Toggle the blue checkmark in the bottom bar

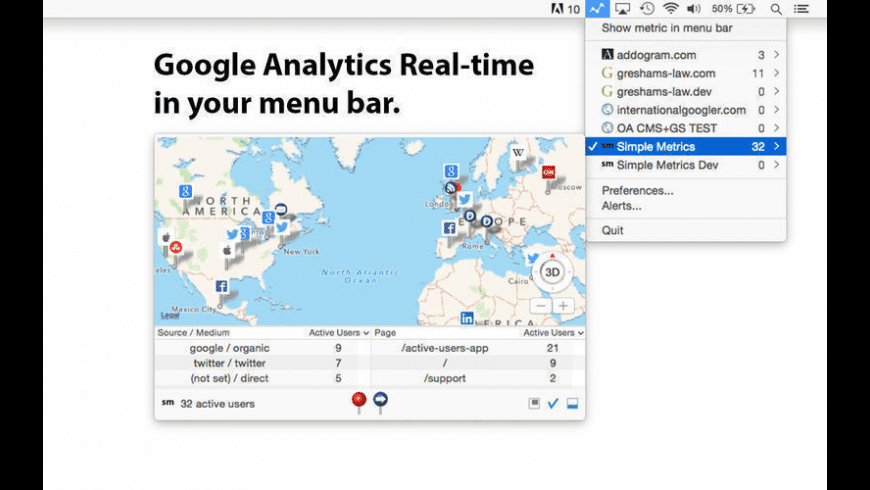[553, 403]
